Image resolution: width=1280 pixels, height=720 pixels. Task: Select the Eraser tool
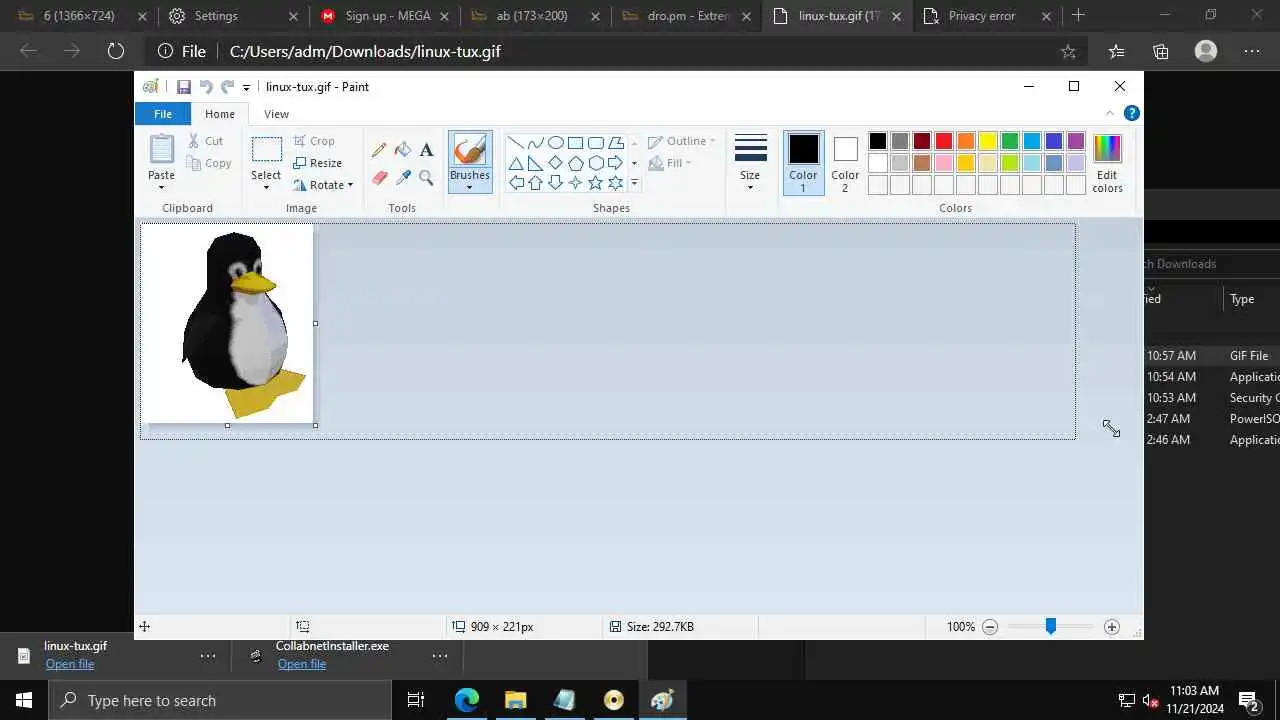(x=379, y=178)
